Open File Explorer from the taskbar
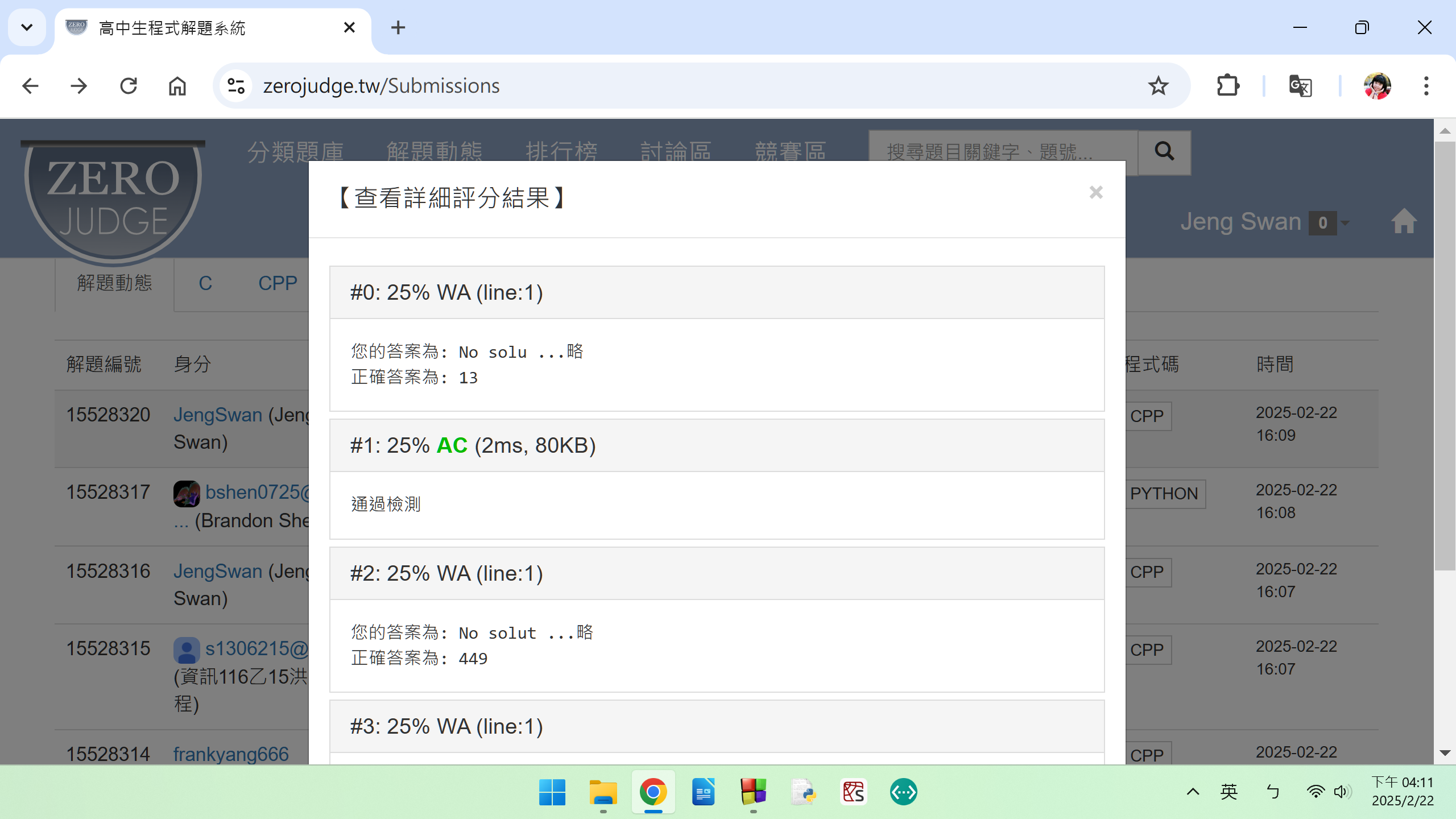This screenshot has width=1456, height=819. click(603, 792)
